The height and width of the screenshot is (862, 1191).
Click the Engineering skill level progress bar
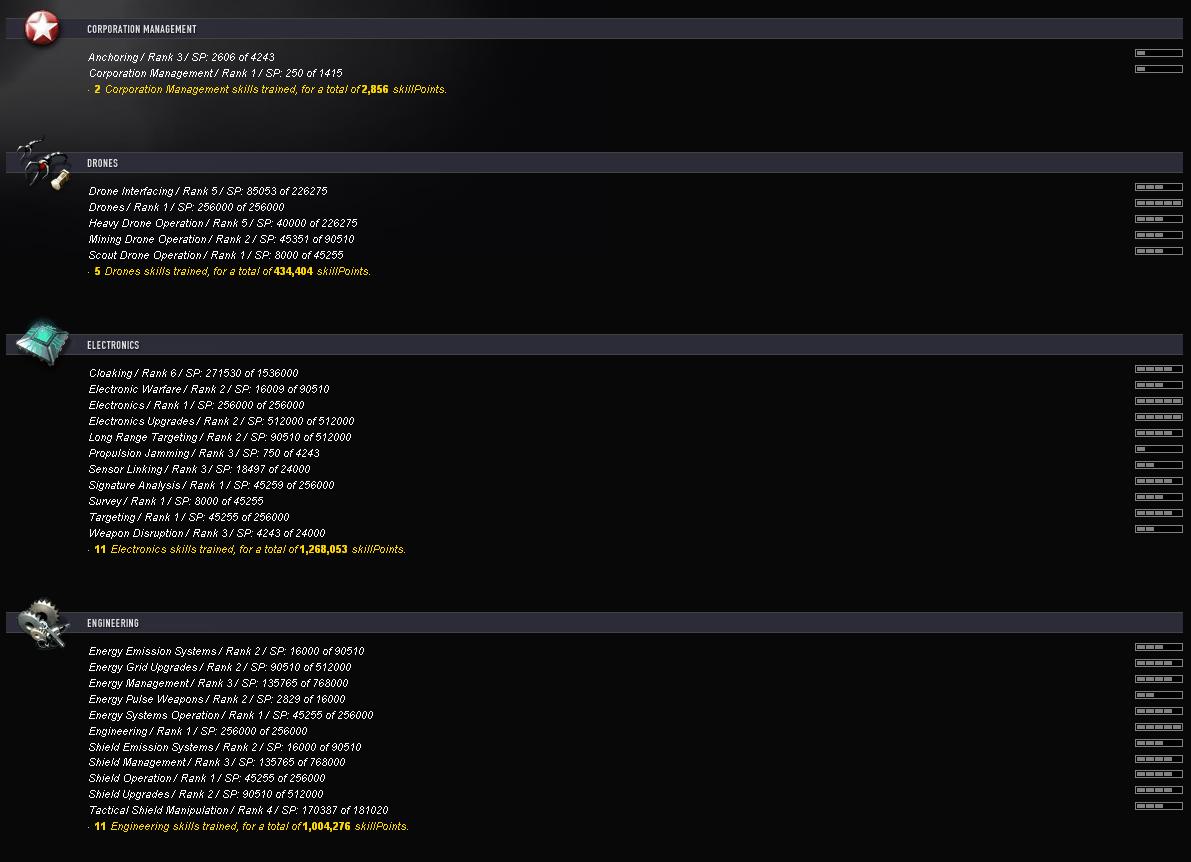click(x=1158, y=728)
